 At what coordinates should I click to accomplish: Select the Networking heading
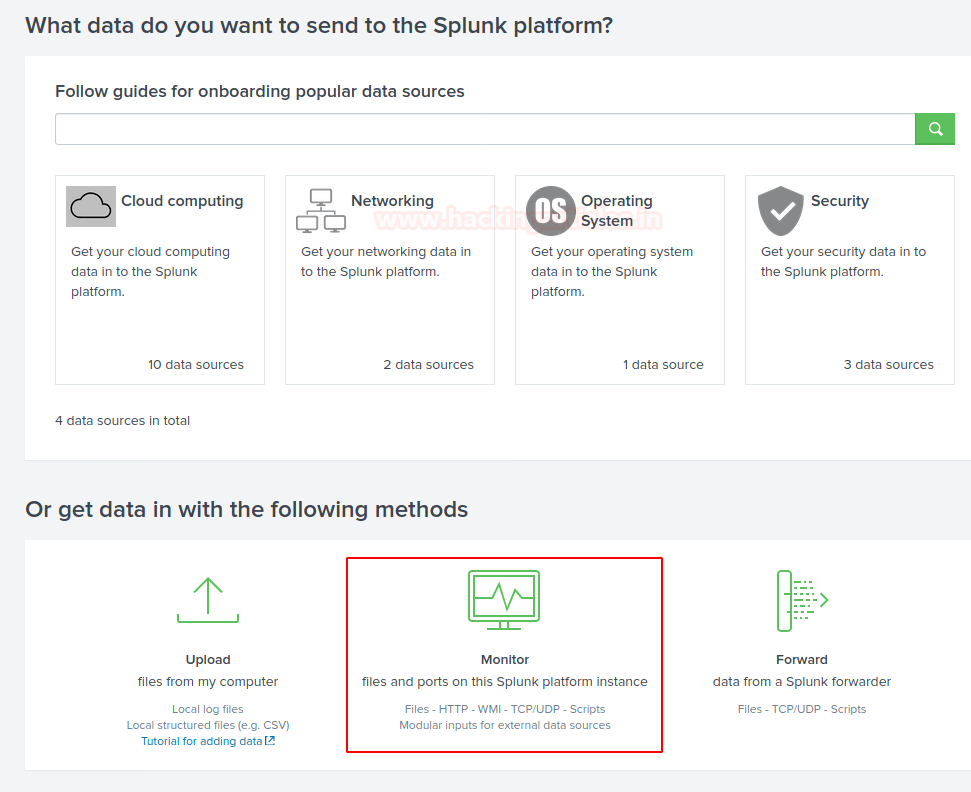coord(392,201)
